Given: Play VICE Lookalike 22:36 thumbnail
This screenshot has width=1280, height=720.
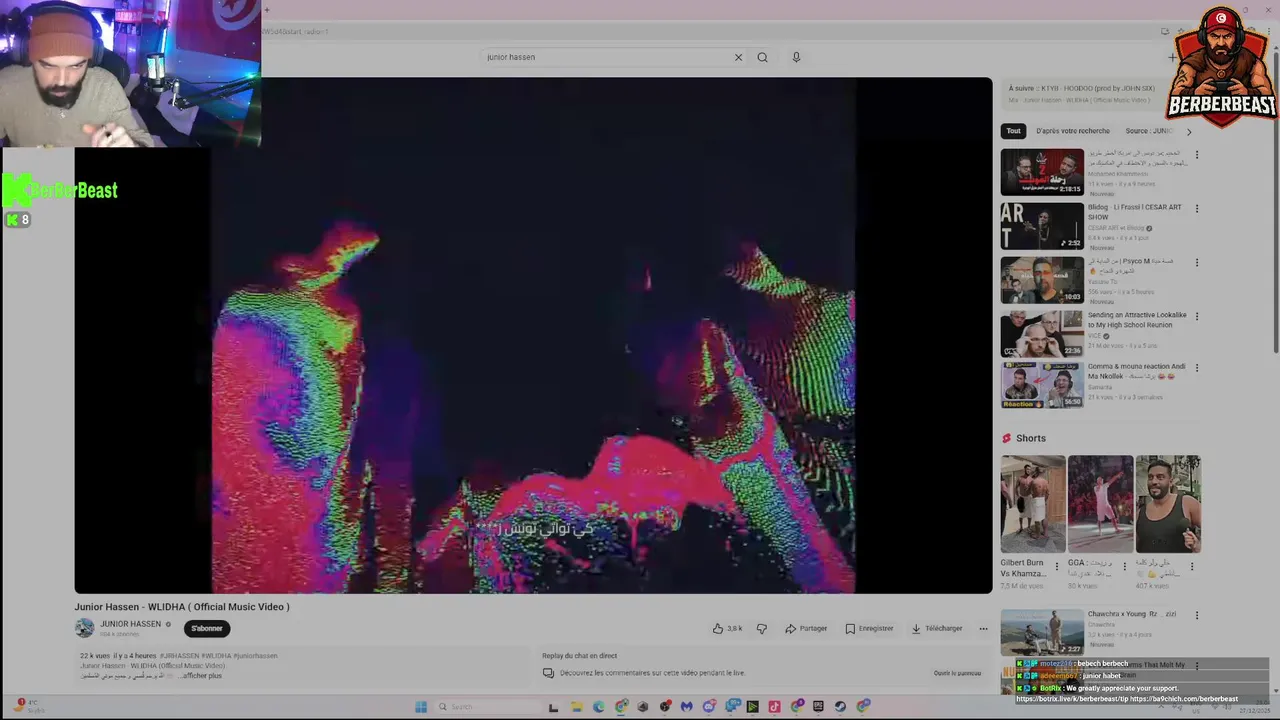Looking at the screenshot, I should tap(1042, 334).
